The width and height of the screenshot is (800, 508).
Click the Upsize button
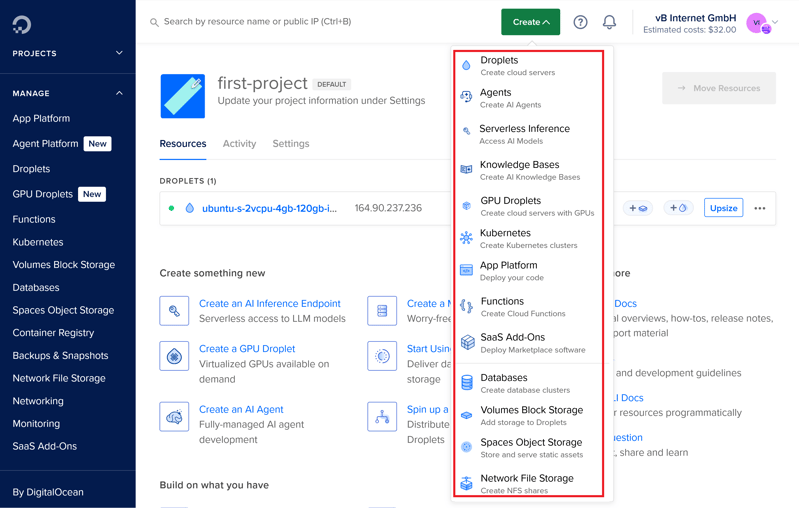click(x=723, y=208)
